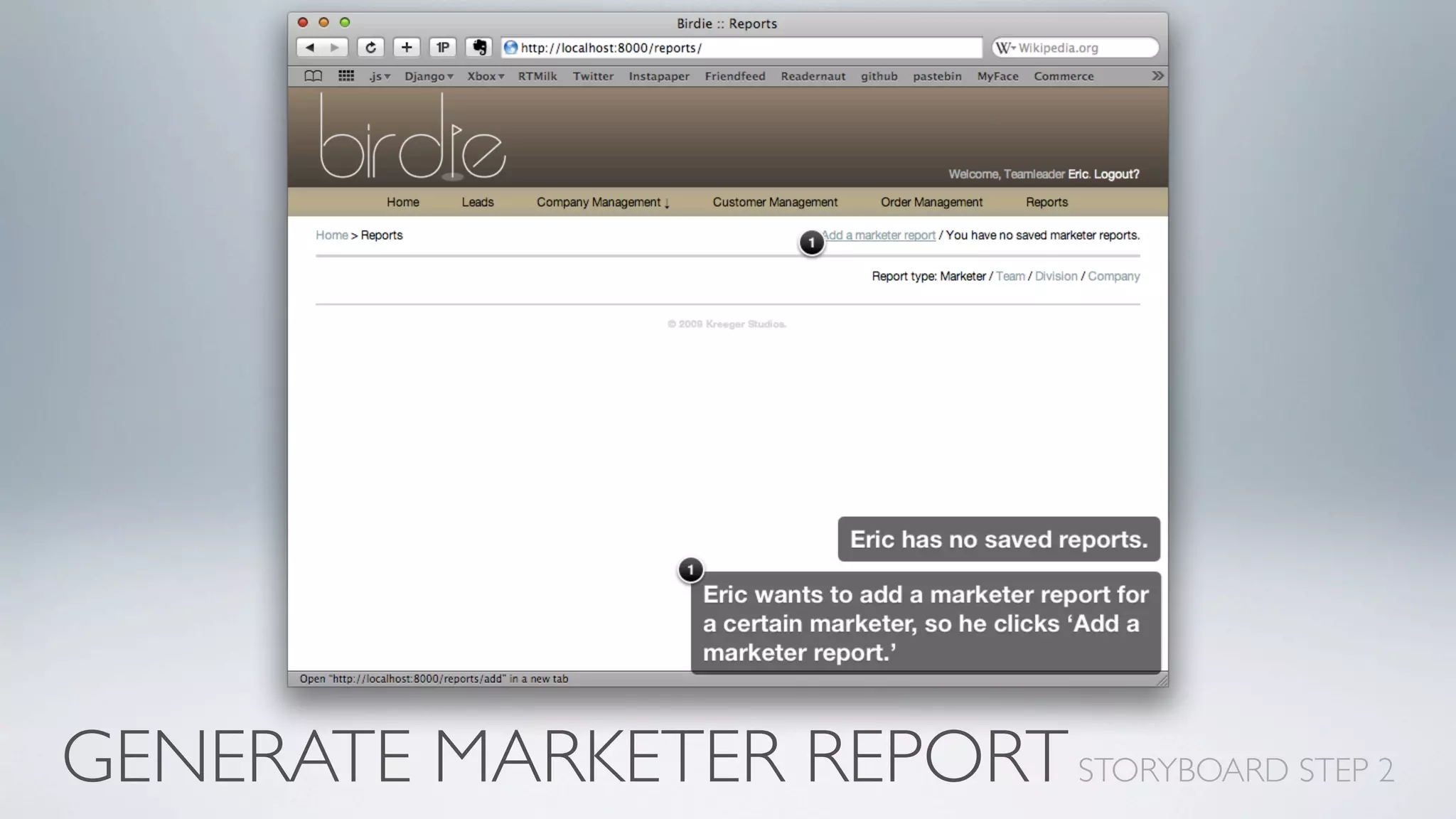Focus the Wikipedia.org search field
The height and width of the screenshot is (819, 1456).
pos(1075,48)
